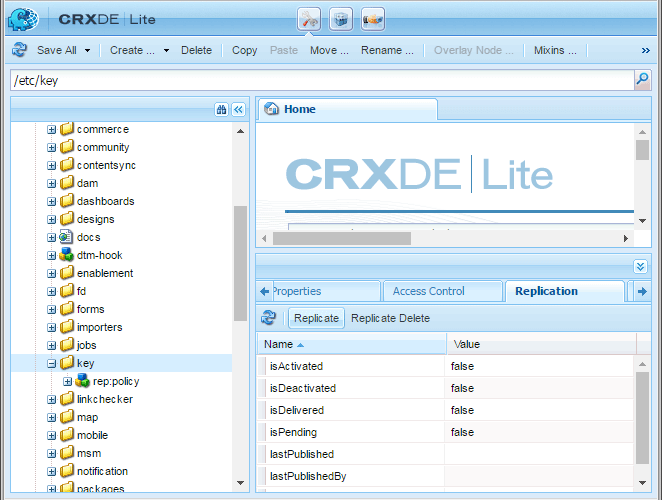Click the Home tab house icon
This screenshot has height=500, width=662.
click(271, 109)
